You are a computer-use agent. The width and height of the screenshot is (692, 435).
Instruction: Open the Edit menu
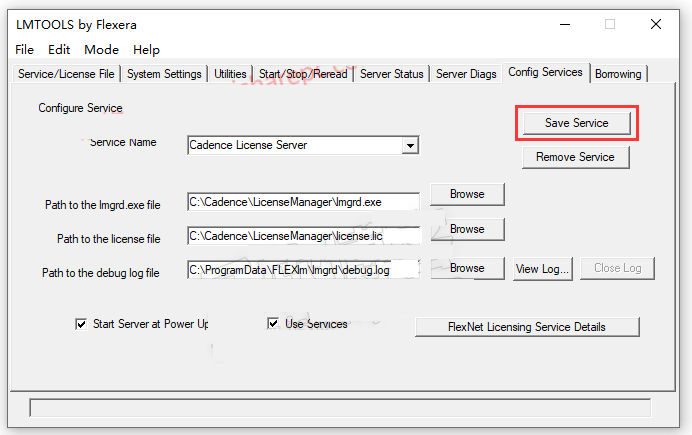pos(59,49)
